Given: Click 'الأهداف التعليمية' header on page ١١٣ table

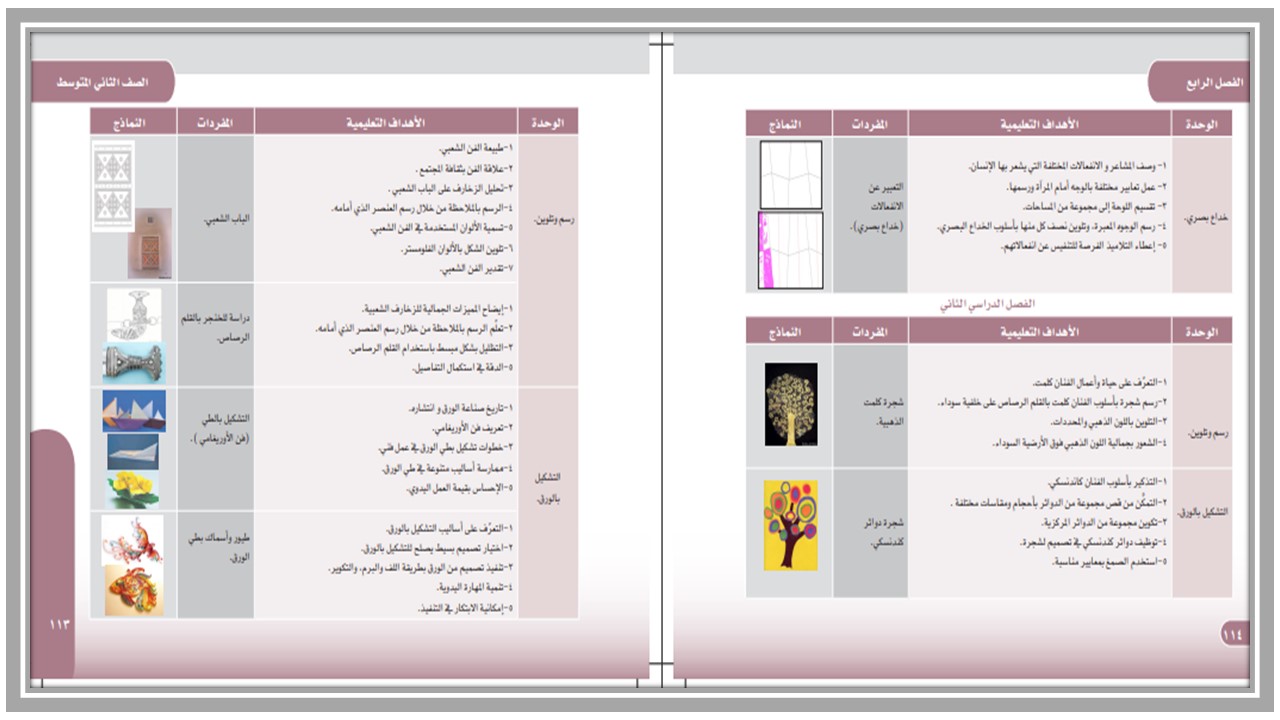Looking at the screenshot, I should (386, 122).
